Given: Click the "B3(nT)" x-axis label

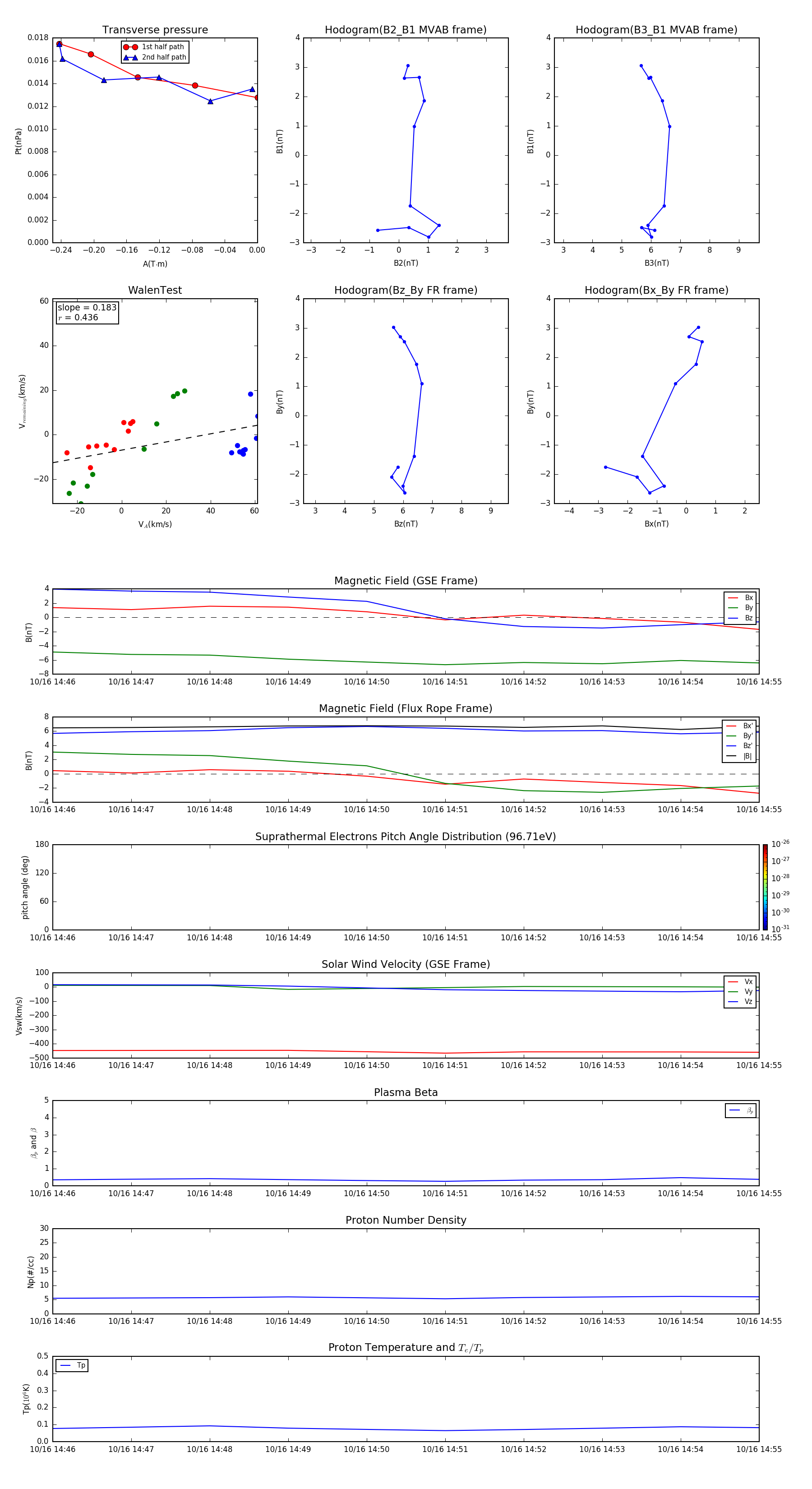Looking at the screenshot, I should pos(656,263).
